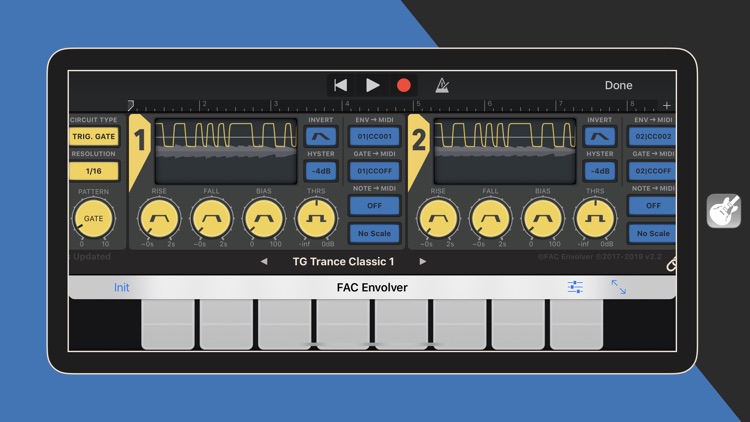Open 01|CCOFF GATE to MIDI selector

point(375,171)
